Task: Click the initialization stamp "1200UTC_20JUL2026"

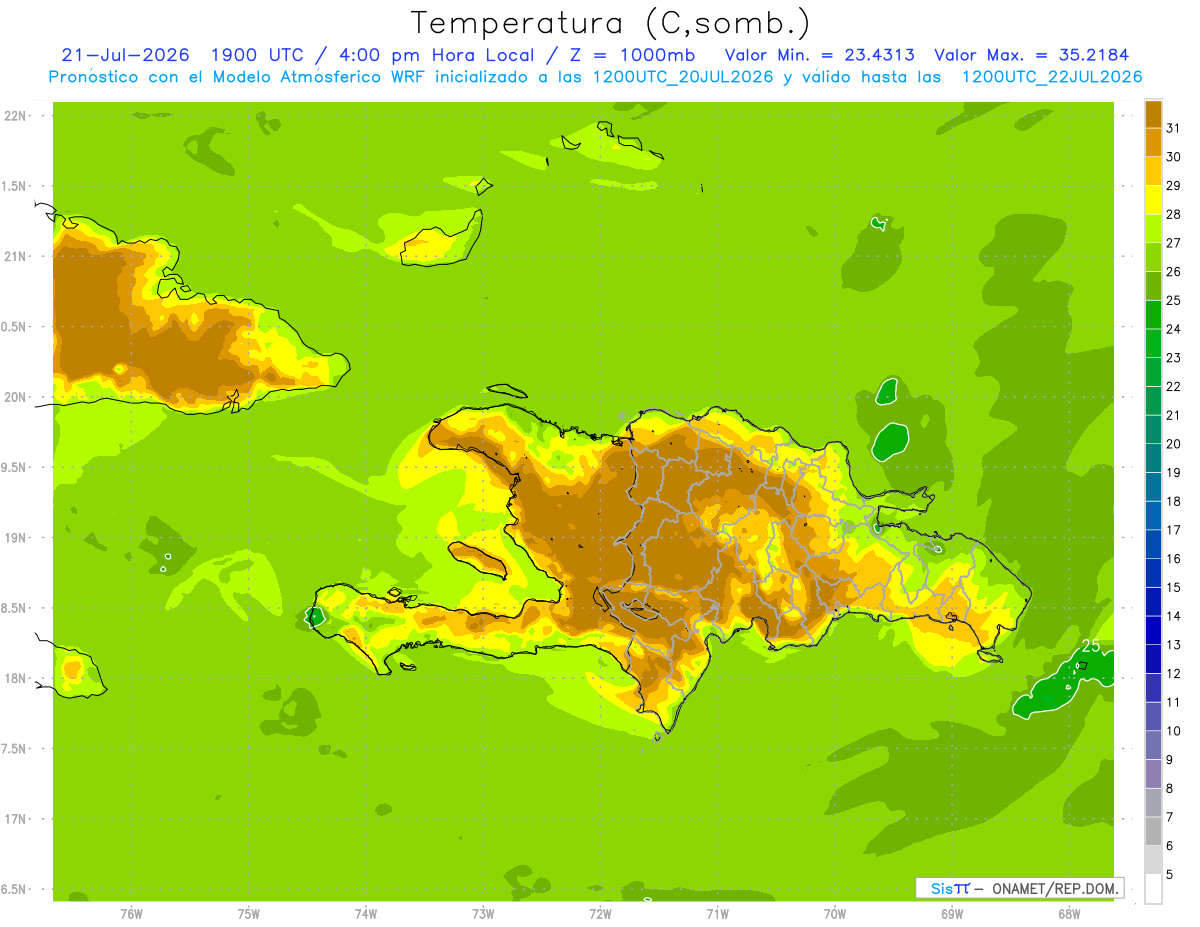Action: 684,77
